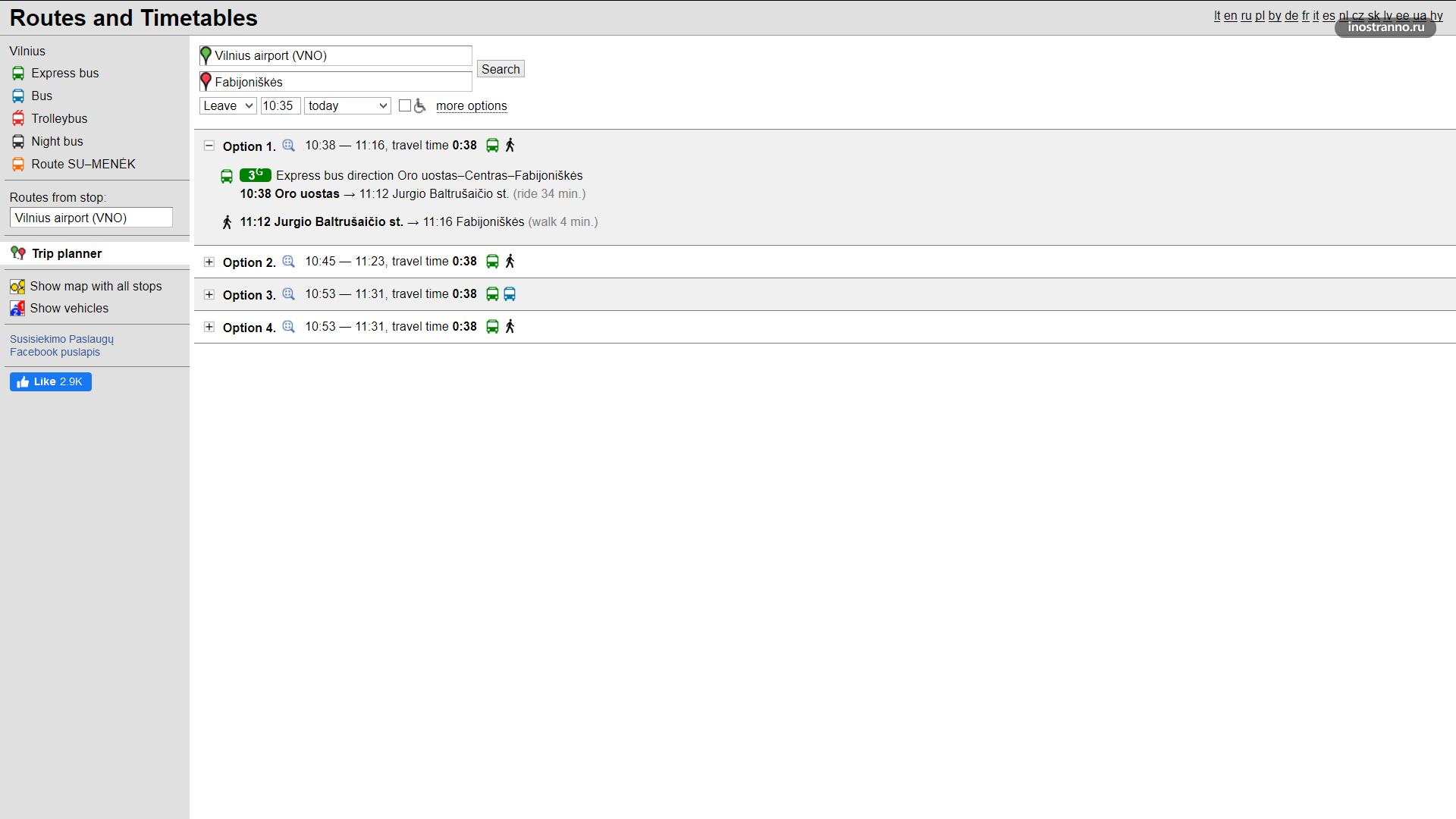1456x819 pixels.
Task: Click the green 3G route badge
Action: click(255, 175)
